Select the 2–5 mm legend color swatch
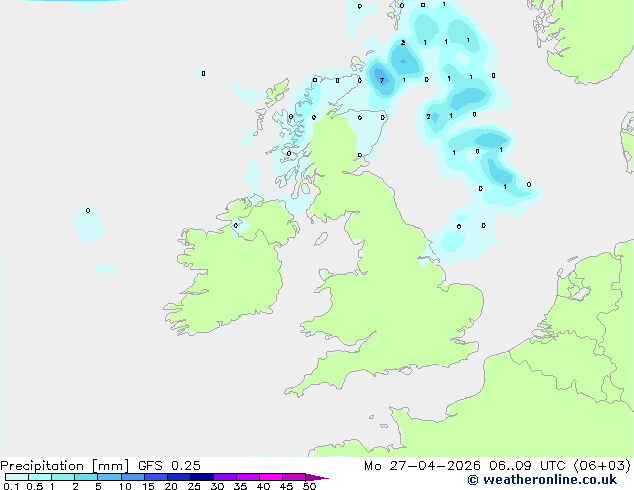Viewport: 634px width, 490px height. coord(86,477)
